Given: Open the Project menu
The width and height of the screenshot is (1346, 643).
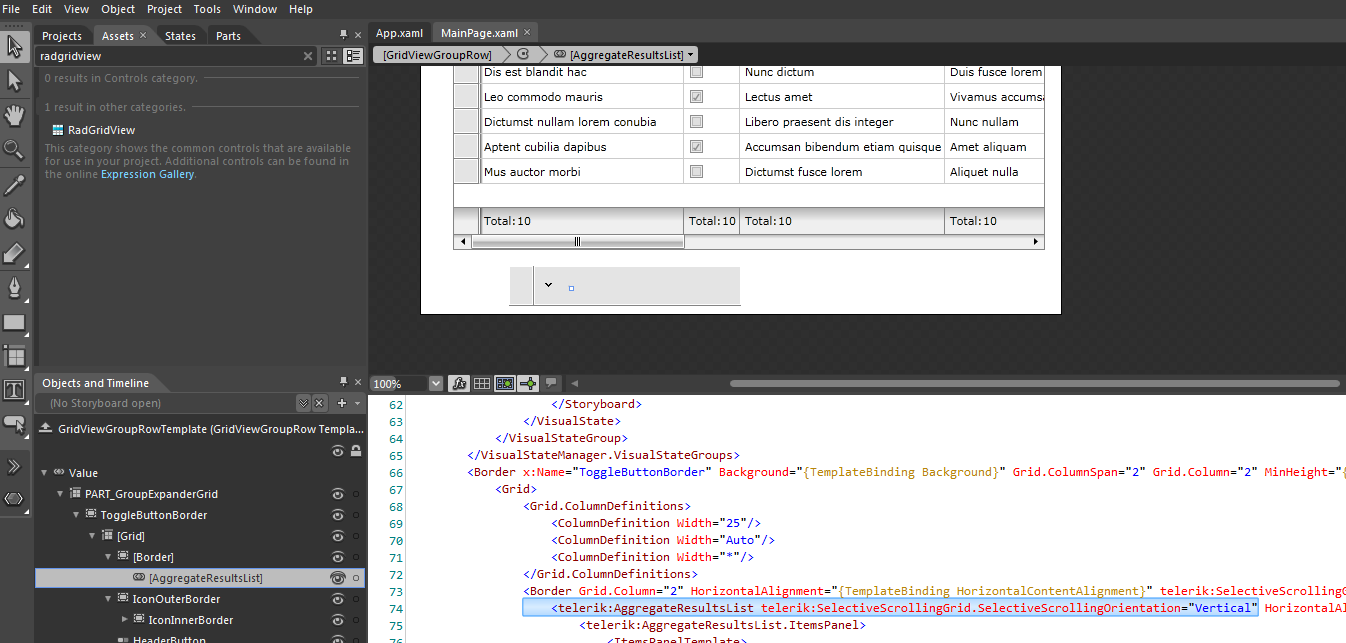Looking at the screenshot, I should 164,9.
